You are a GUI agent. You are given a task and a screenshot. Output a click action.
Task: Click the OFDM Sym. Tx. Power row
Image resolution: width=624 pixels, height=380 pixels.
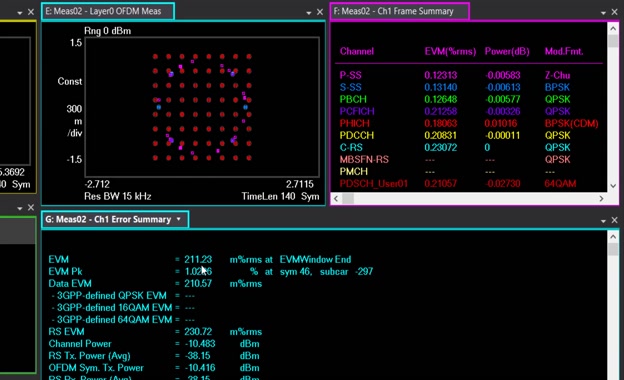pyautogui.click(x=154, y=368)
